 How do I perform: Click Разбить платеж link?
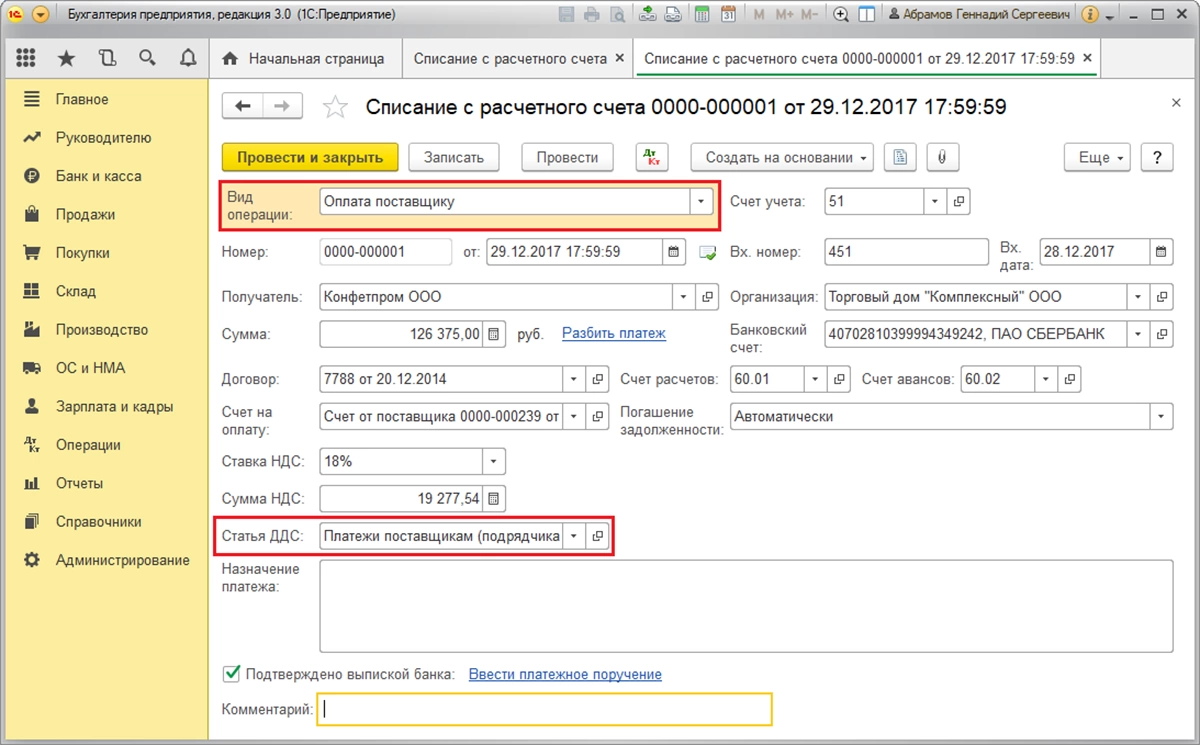click(614, 333)
